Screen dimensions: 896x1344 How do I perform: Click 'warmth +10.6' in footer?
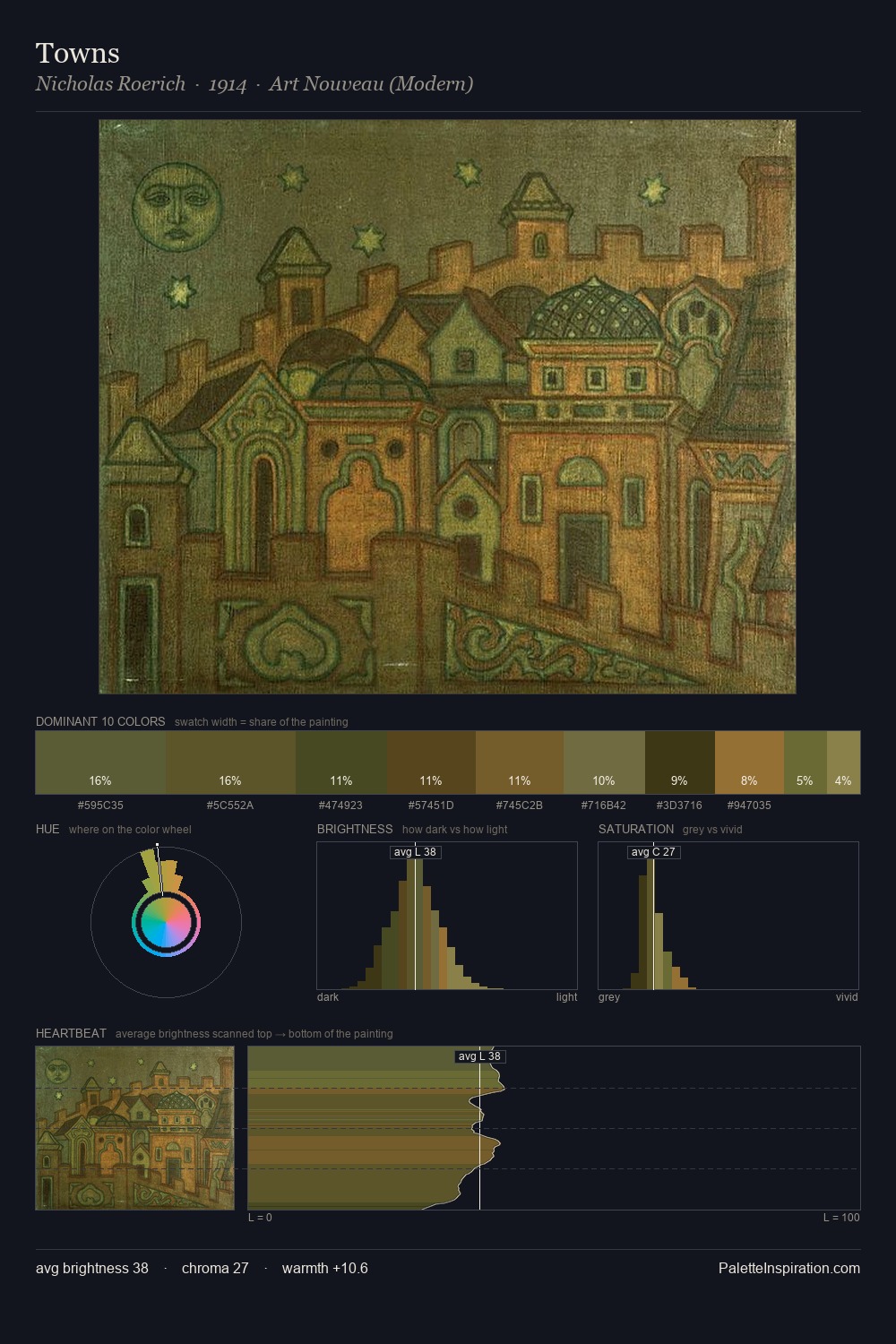tap(325, 1268)
